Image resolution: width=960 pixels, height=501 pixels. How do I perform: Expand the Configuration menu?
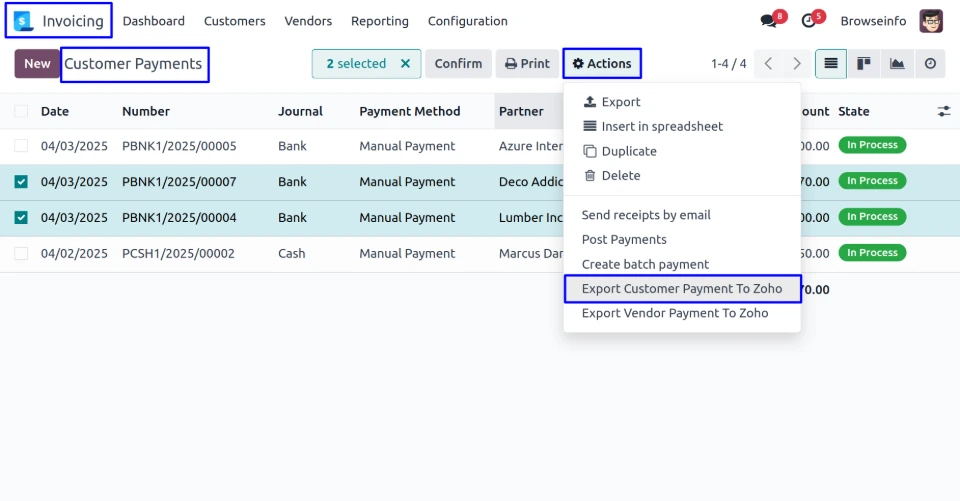click(467, 21)
